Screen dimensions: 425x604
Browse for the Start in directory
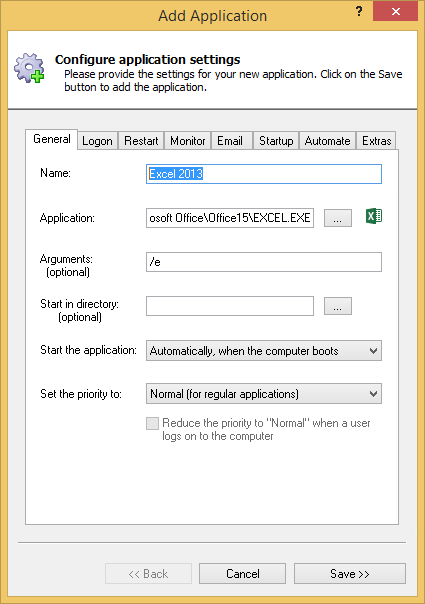(338, 306)
